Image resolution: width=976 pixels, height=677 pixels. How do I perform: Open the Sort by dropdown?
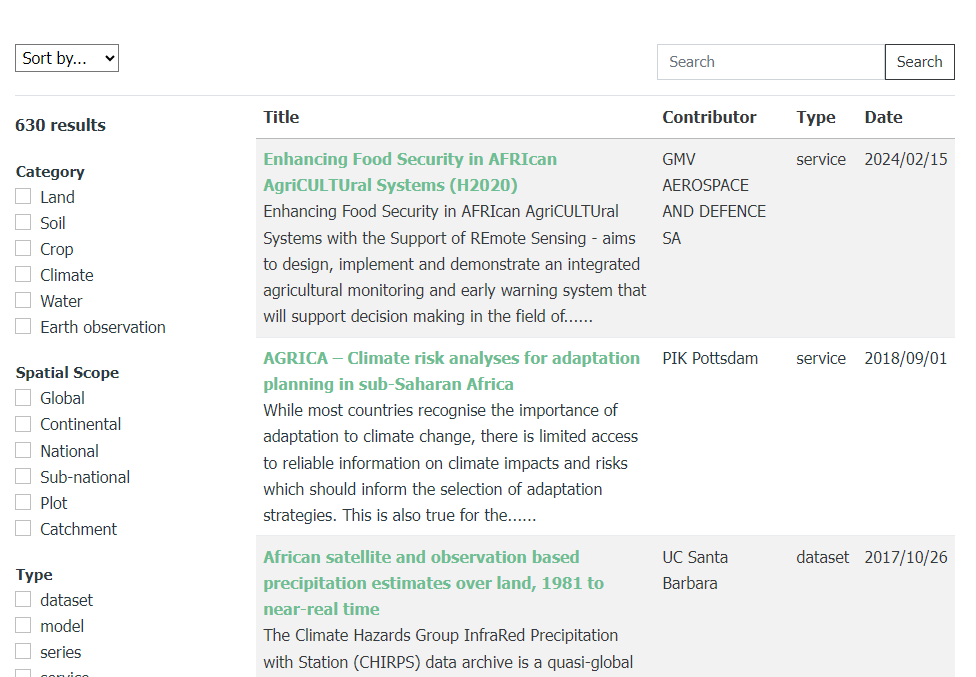coord(67,59)
